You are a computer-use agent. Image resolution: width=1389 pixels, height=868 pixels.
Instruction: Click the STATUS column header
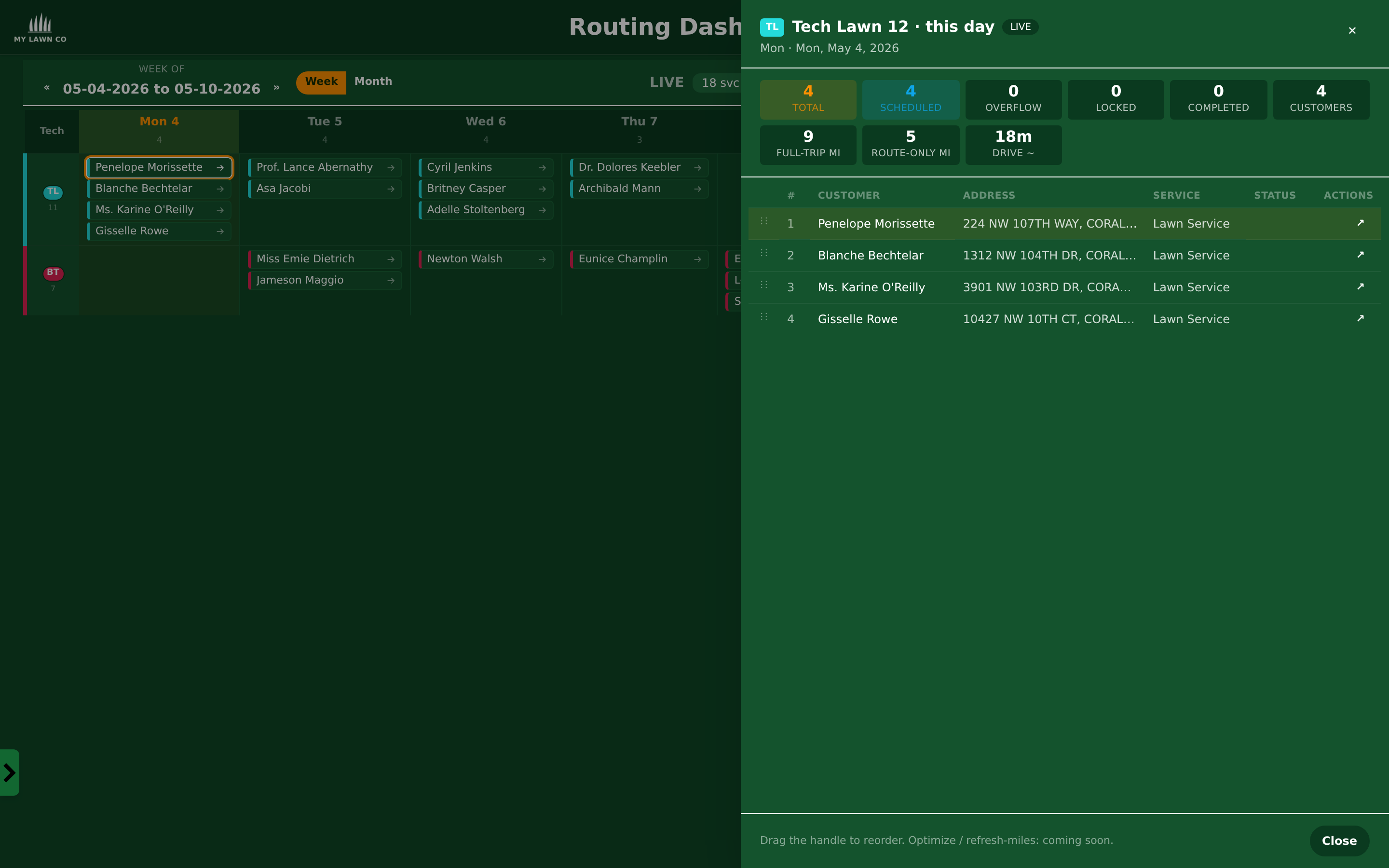click(1274, 195)
